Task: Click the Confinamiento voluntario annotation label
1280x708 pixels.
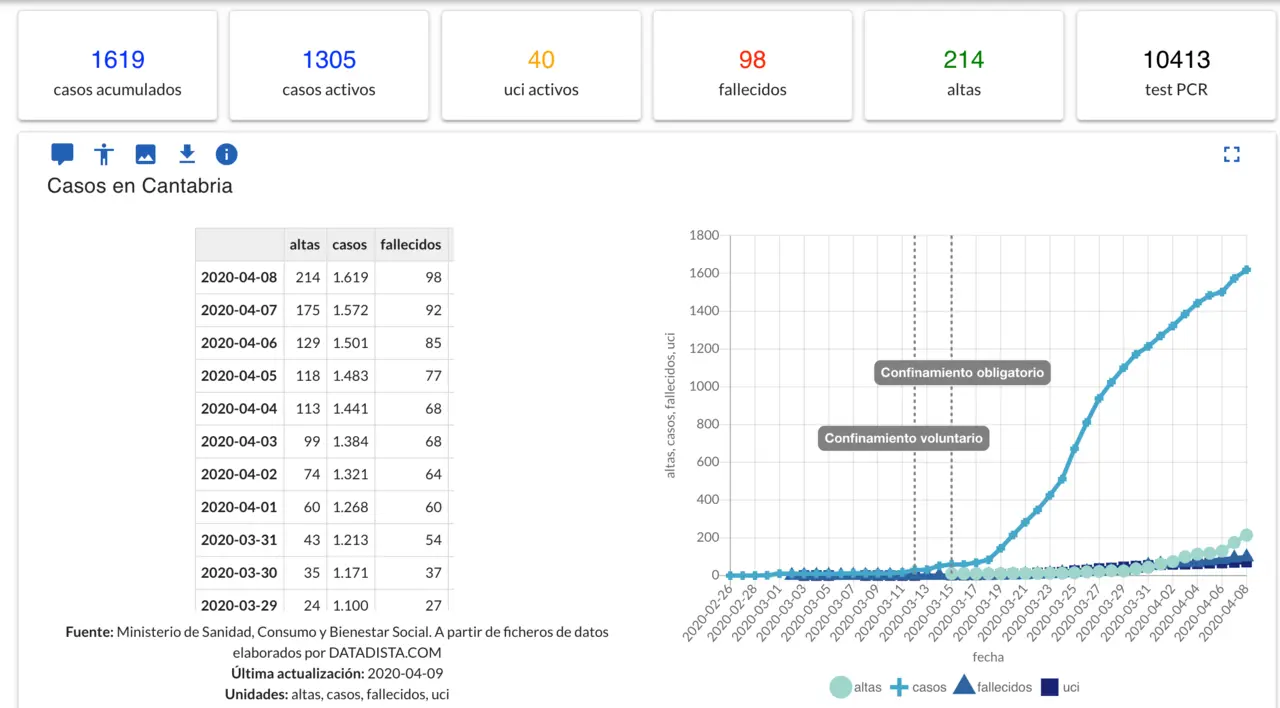Action: click(903, 438)
